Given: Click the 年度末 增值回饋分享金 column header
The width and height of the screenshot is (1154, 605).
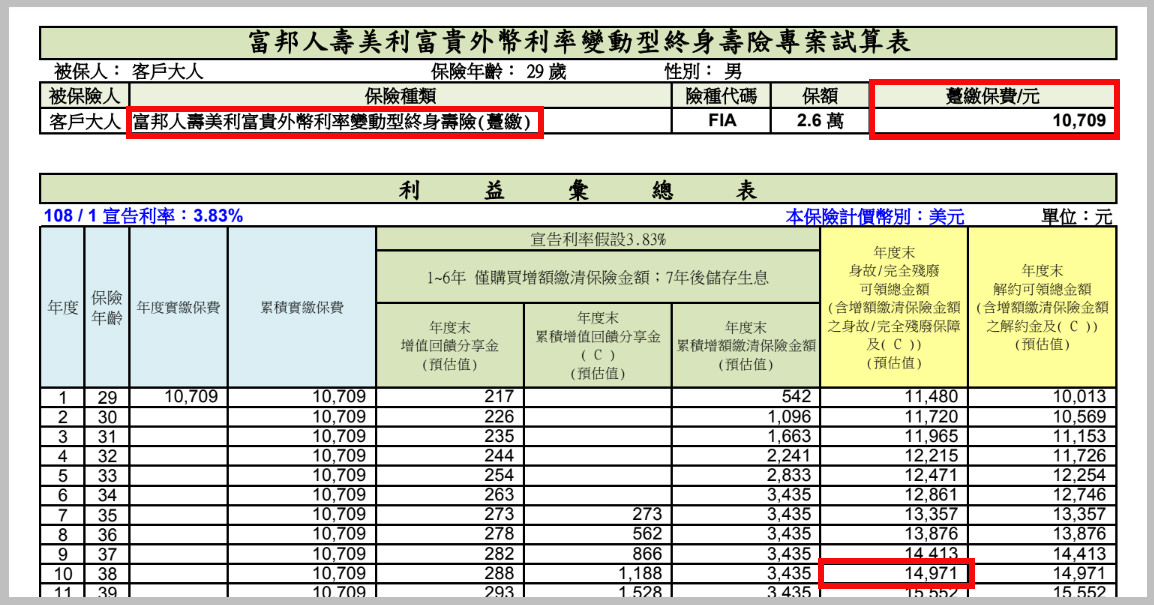Looking at the screenshot, I should pos(450,345).
